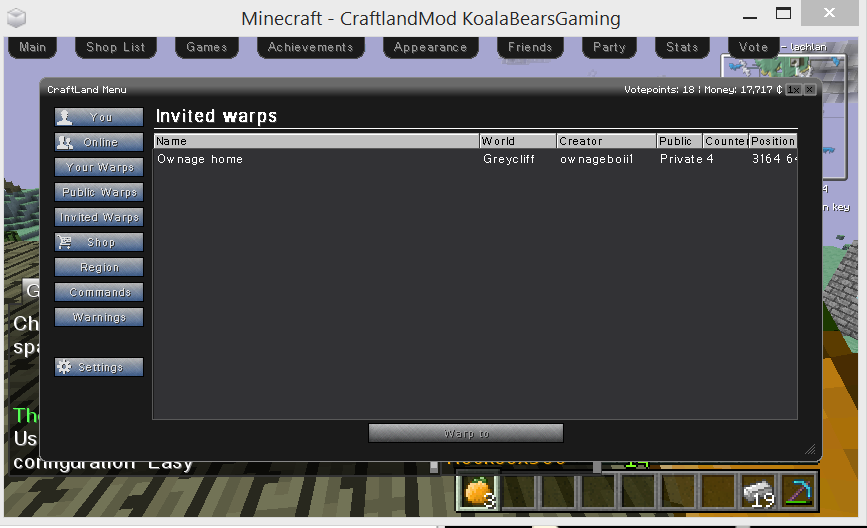Click the Public column header

[680, 141]
